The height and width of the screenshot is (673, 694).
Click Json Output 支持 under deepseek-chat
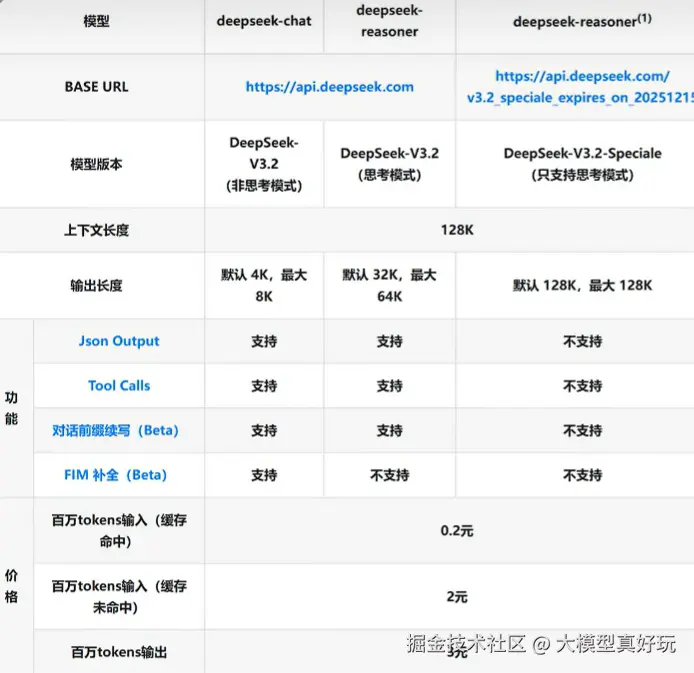264,341
